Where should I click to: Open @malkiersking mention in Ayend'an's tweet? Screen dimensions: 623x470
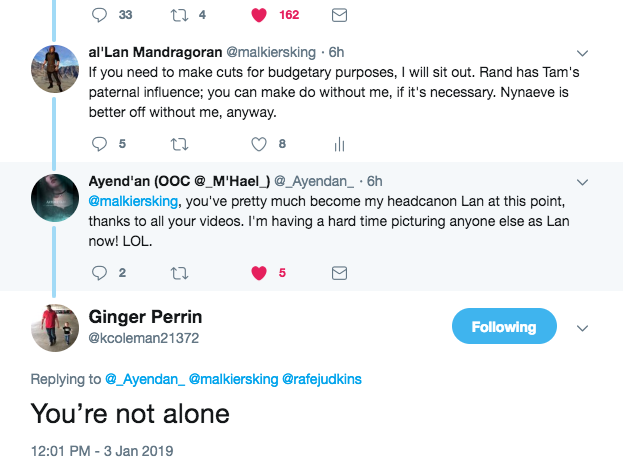pyautogui.click(x=136, y=200)
